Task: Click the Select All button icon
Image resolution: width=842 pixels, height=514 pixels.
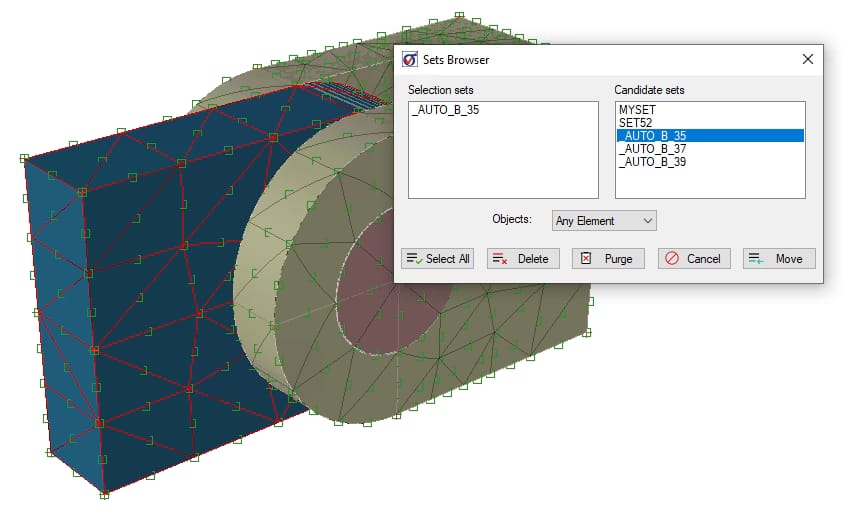Action: click(x=414, y=259)
